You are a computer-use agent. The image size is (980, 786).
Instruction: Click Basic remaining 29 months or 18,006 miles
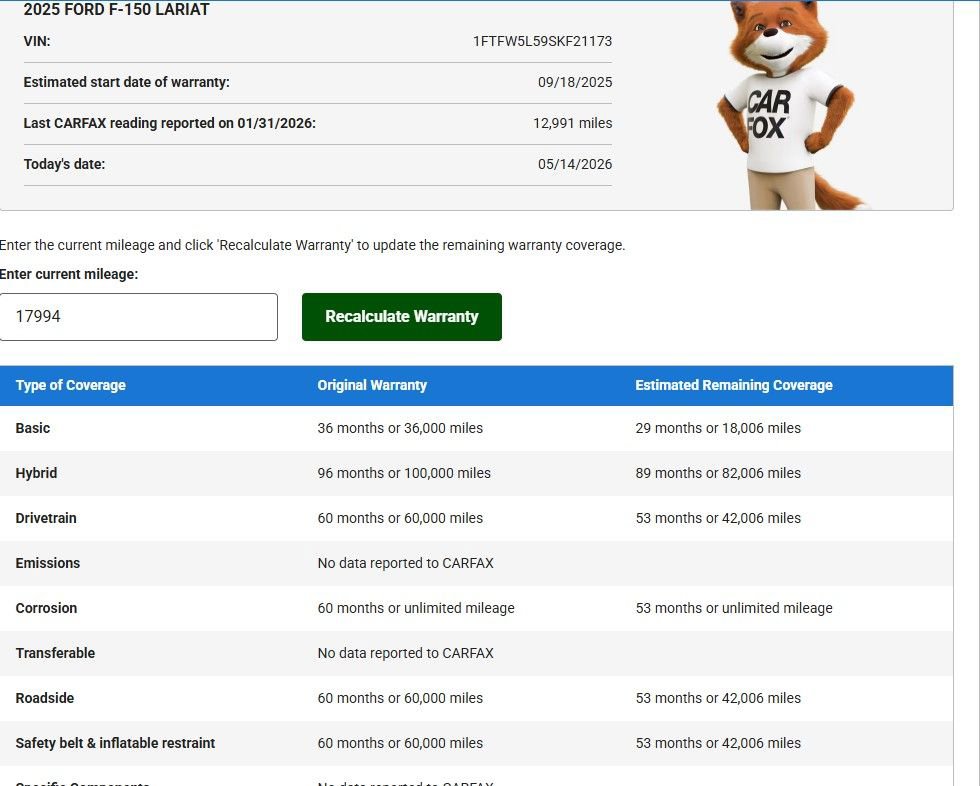click(718, 429)
